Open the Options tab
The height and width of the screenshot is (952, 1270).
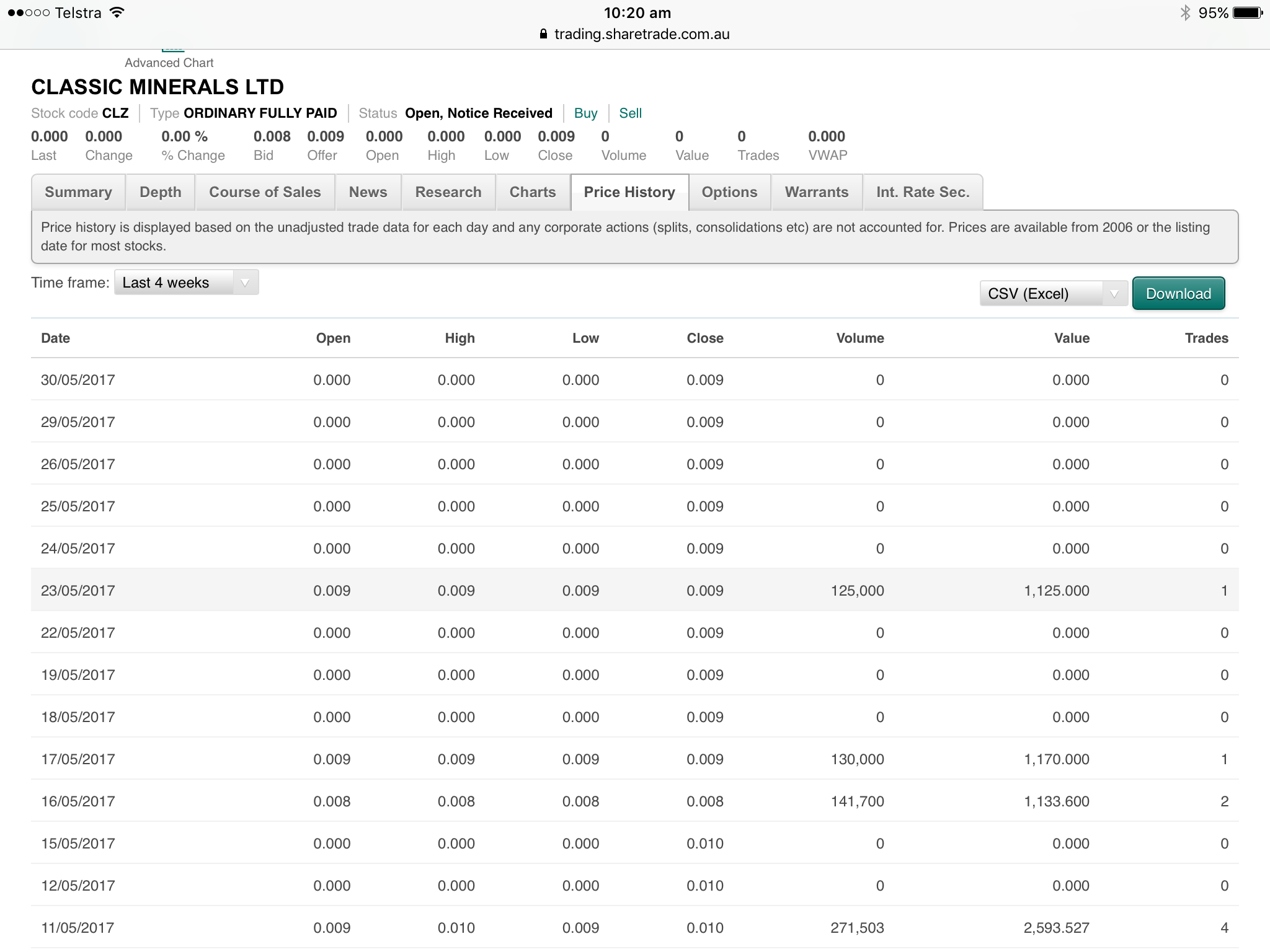pyautogui.click(x=729, y=192)
